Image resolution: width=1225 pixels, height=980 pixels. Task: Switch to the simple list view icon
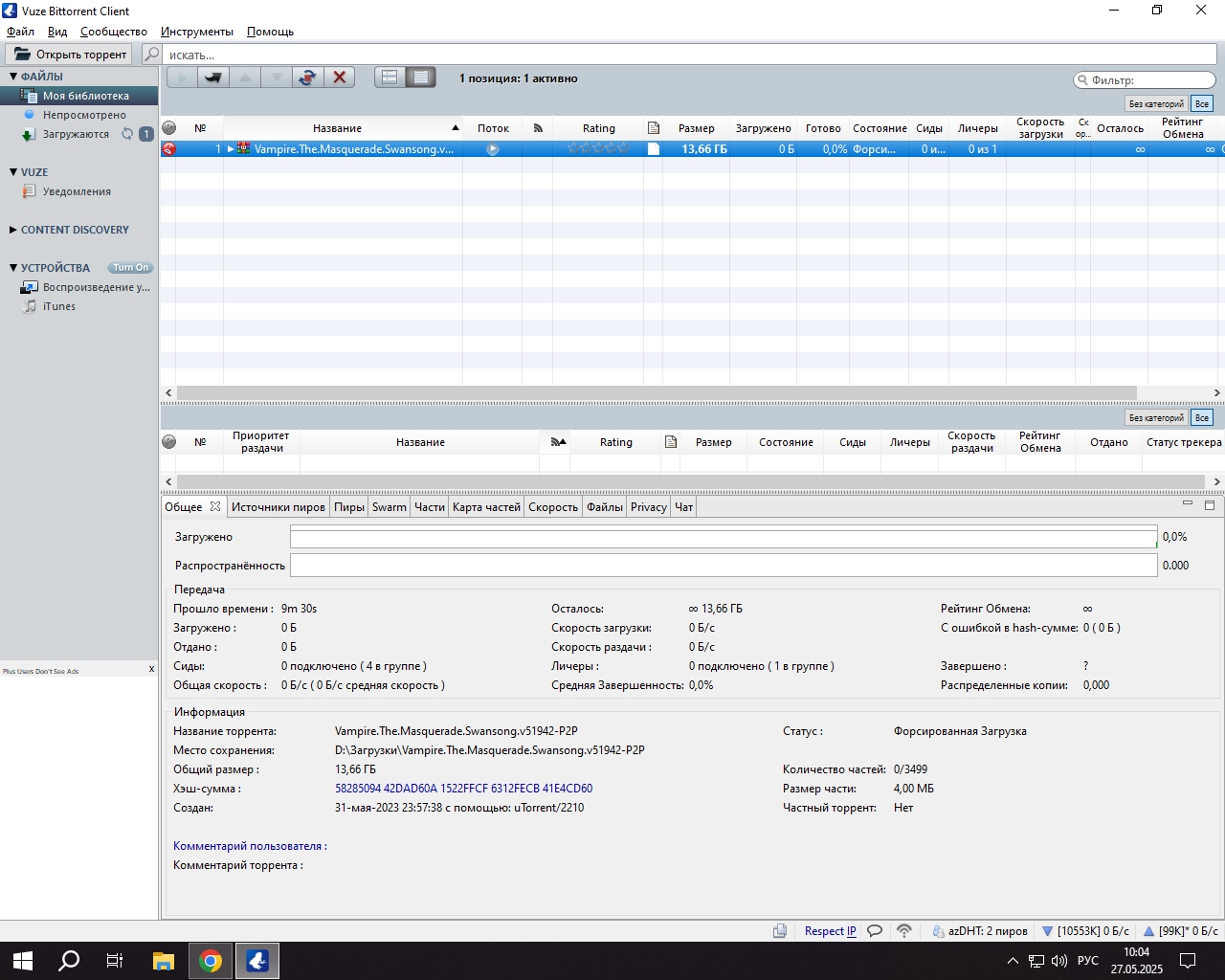(390, 78)
